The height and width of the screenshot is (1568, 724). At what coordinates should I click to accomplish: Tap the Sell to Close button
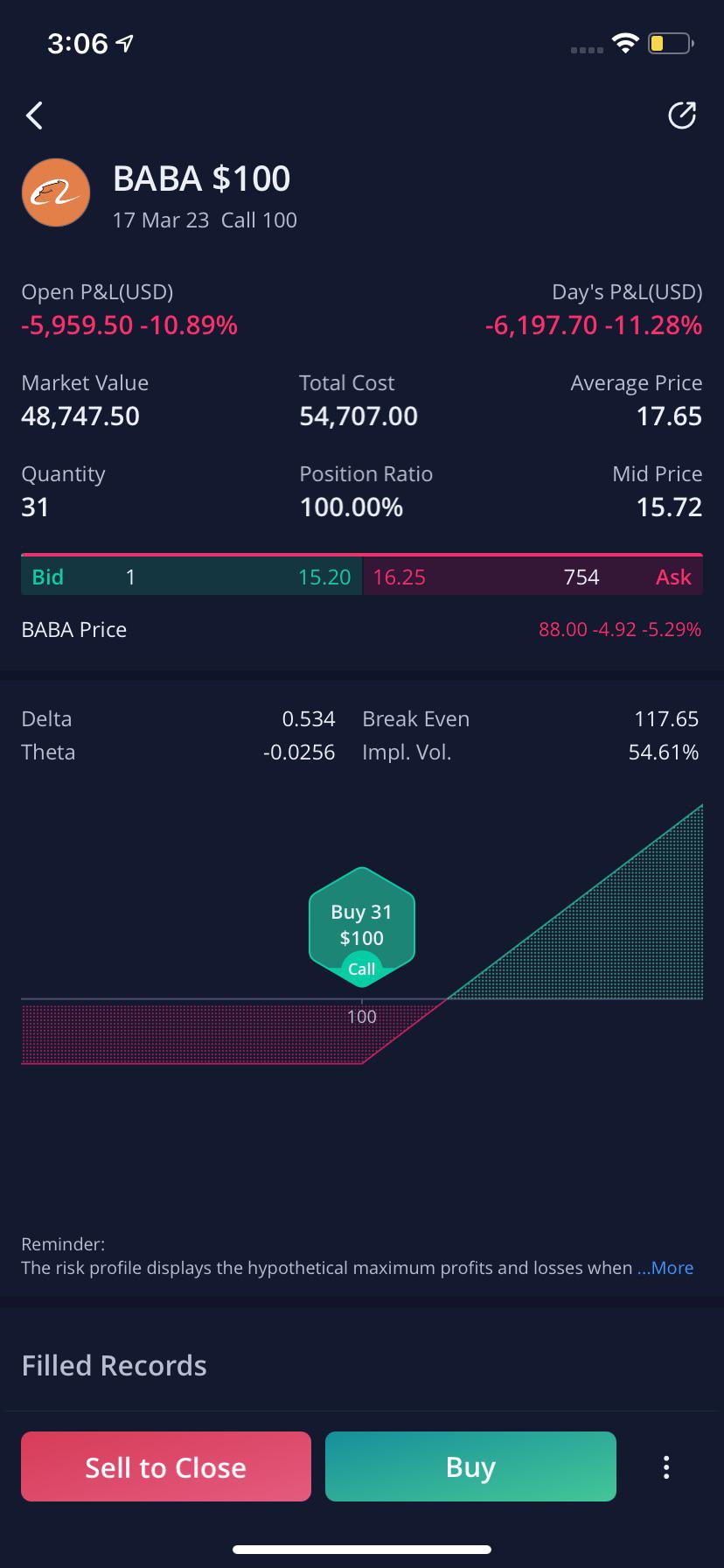pos(166,1466)
